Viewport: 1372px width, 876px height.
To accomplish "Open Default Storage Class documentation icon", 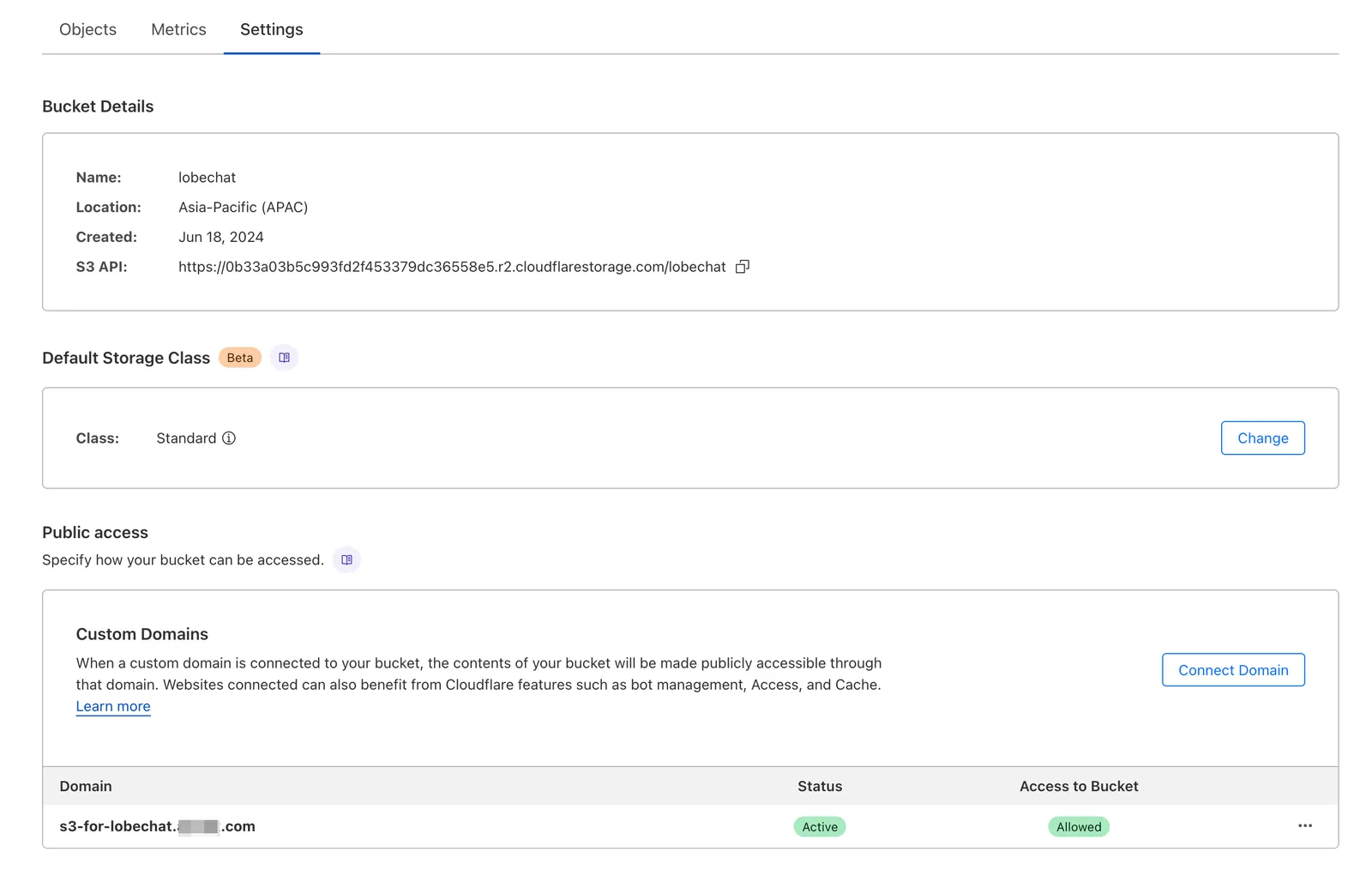I will click(x=285, y=358).
